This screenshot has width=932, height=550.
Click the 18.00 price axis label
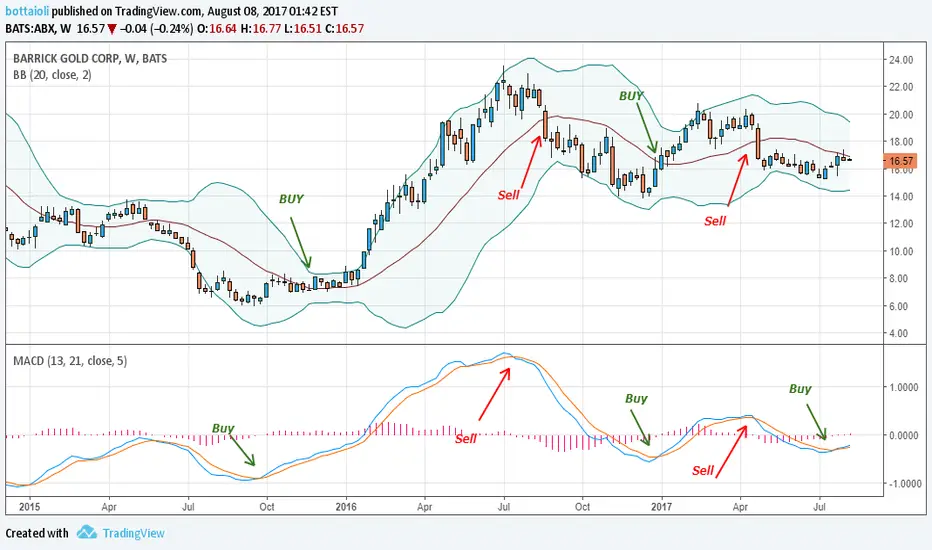pos(901,142)
